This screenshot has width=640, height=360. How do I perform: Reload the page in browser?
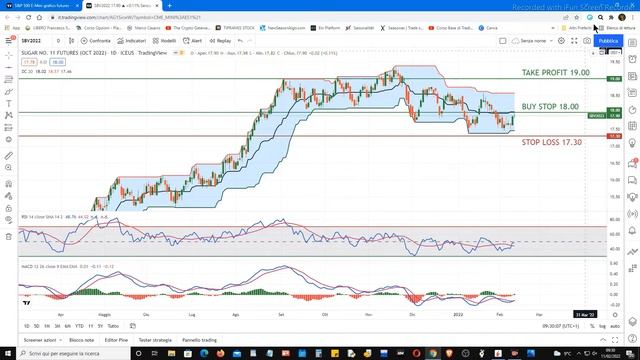(28, 17)
